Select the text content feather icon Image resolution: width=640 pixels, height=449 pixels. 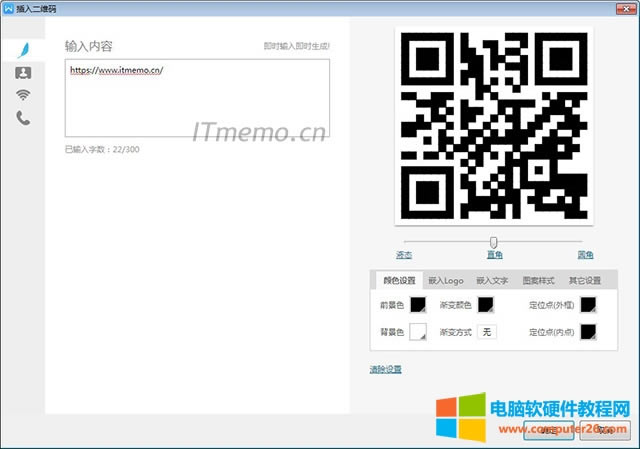(22, 49)
